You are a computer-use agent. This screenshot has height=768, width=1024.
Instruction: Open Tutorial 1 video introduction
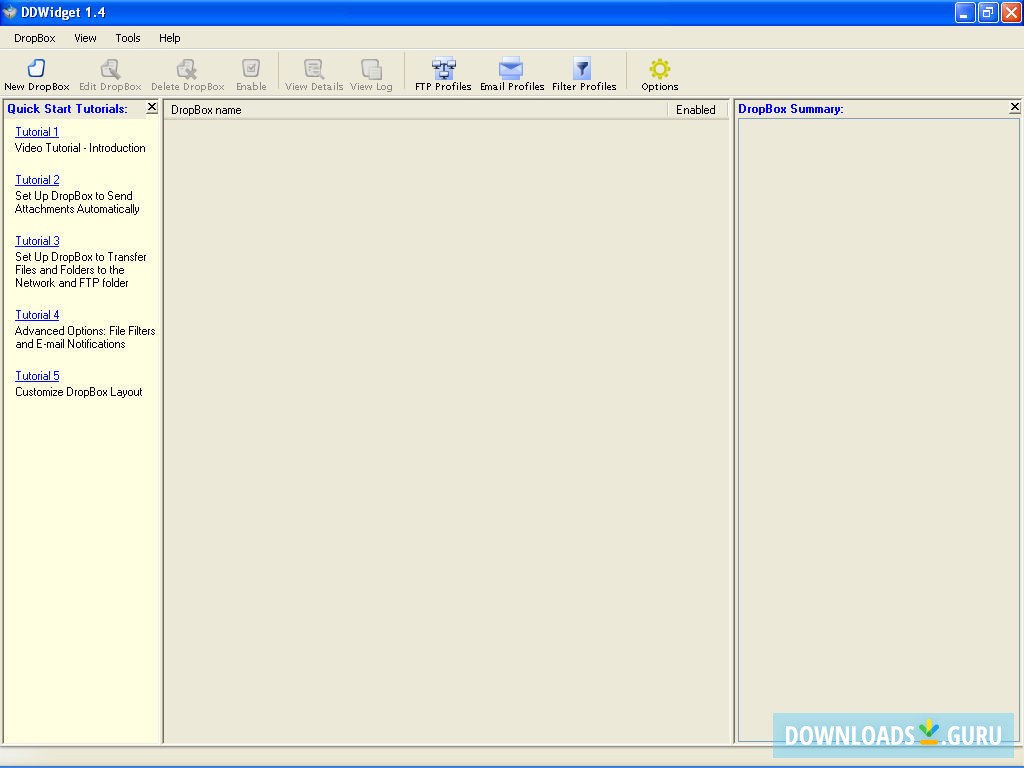36,131
